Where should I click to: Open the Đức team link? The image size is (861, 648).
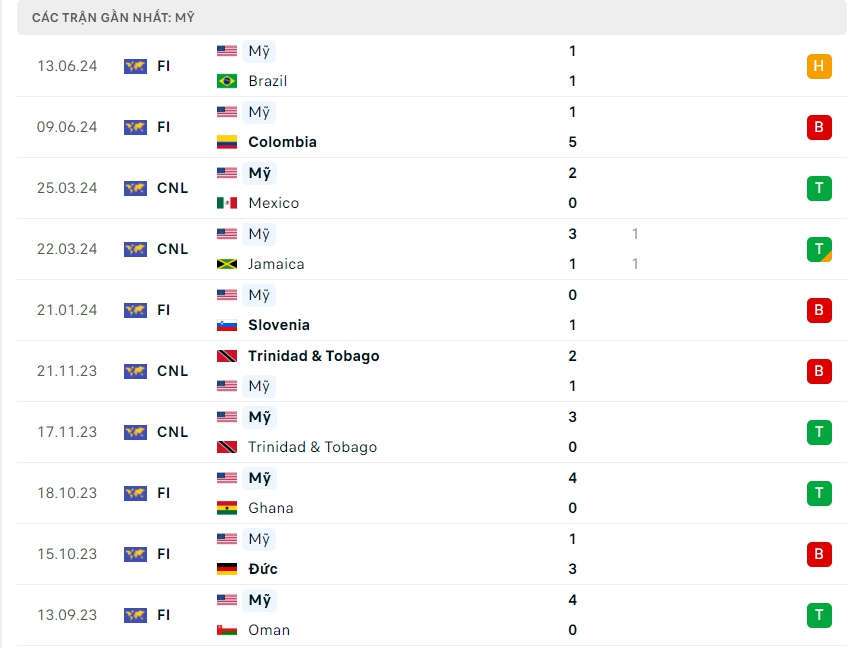point(263,569)
